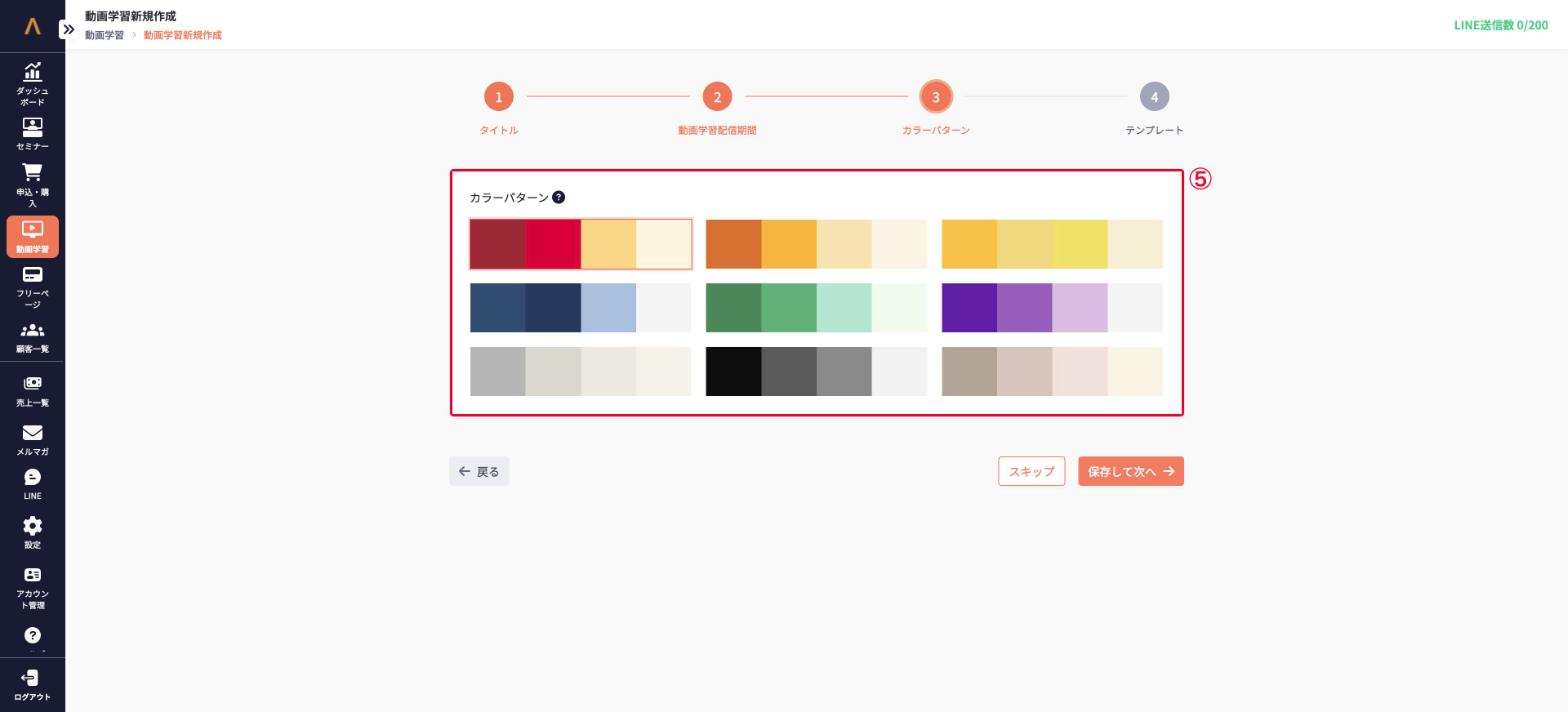
Task: Select 動画学習 in the sidebar
Action: pos(32,237)
